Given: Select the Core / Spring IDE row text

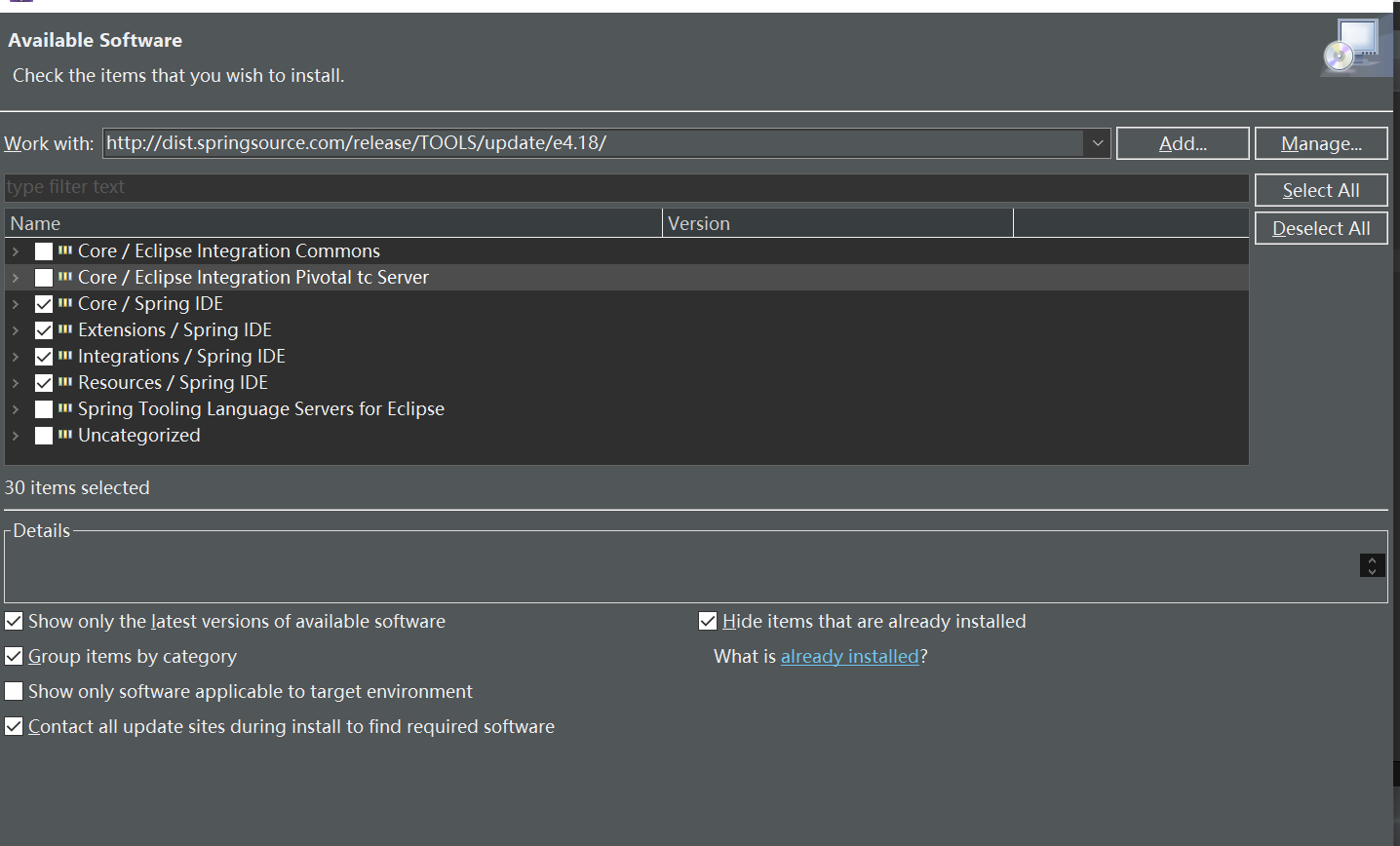Looking at the screenshot, I should (x=150, y=303).
